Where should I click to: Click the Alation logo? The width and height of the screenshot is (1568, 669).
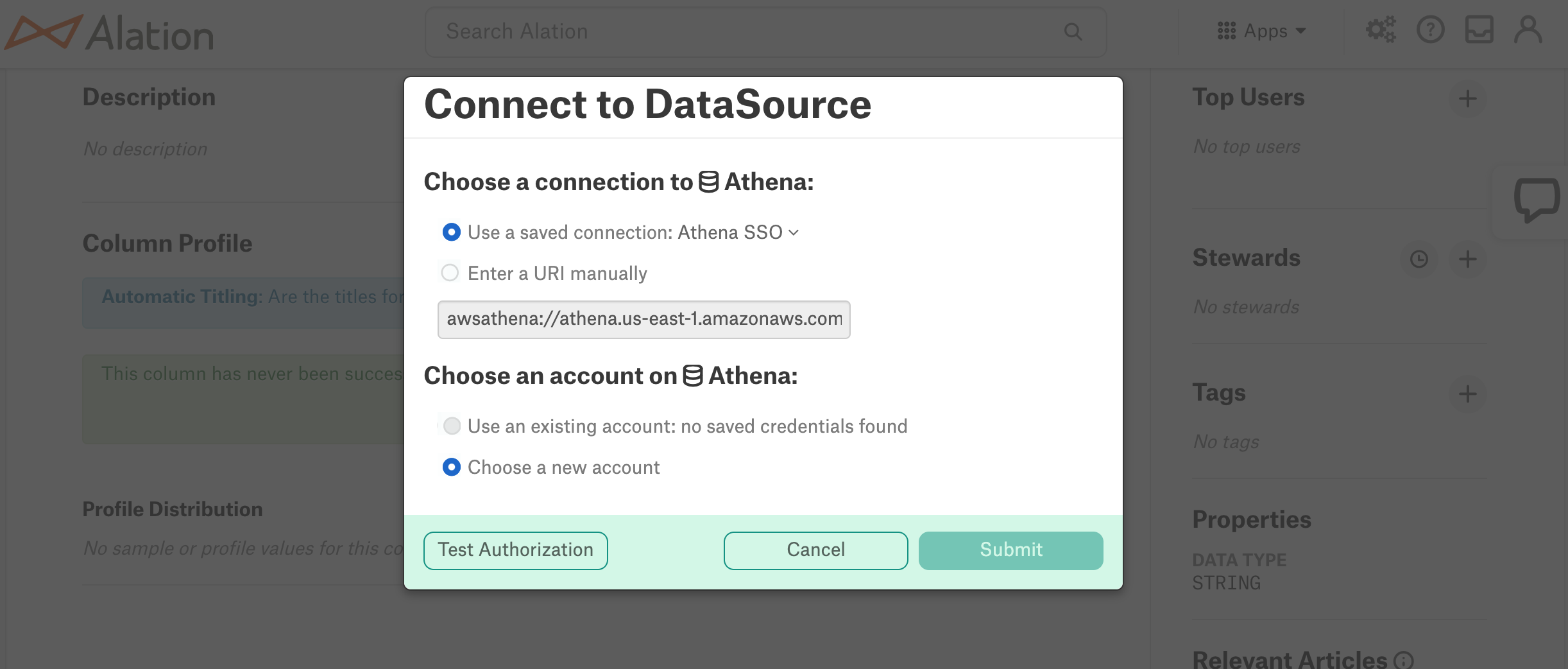click(109, 33)
